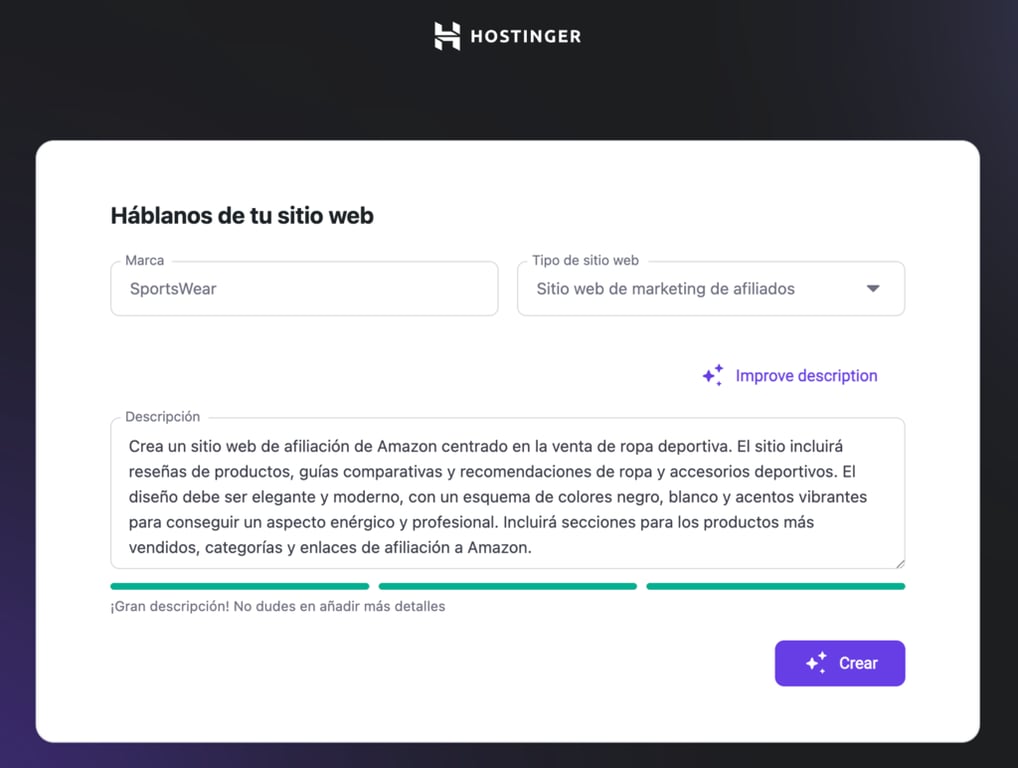Open the website type selector via its chevron
The width and height of the screenshot is (1018, 768).
(874, 288)
